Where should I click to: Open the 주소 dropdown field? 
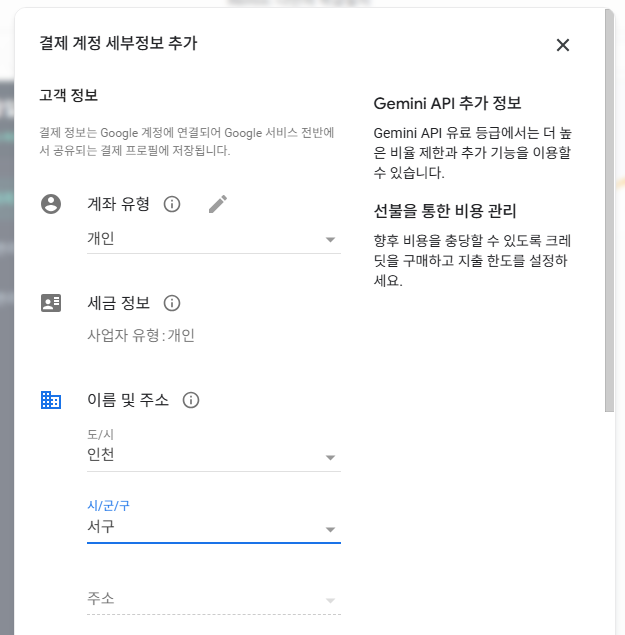pyautogui.click(x=214, y=599)
